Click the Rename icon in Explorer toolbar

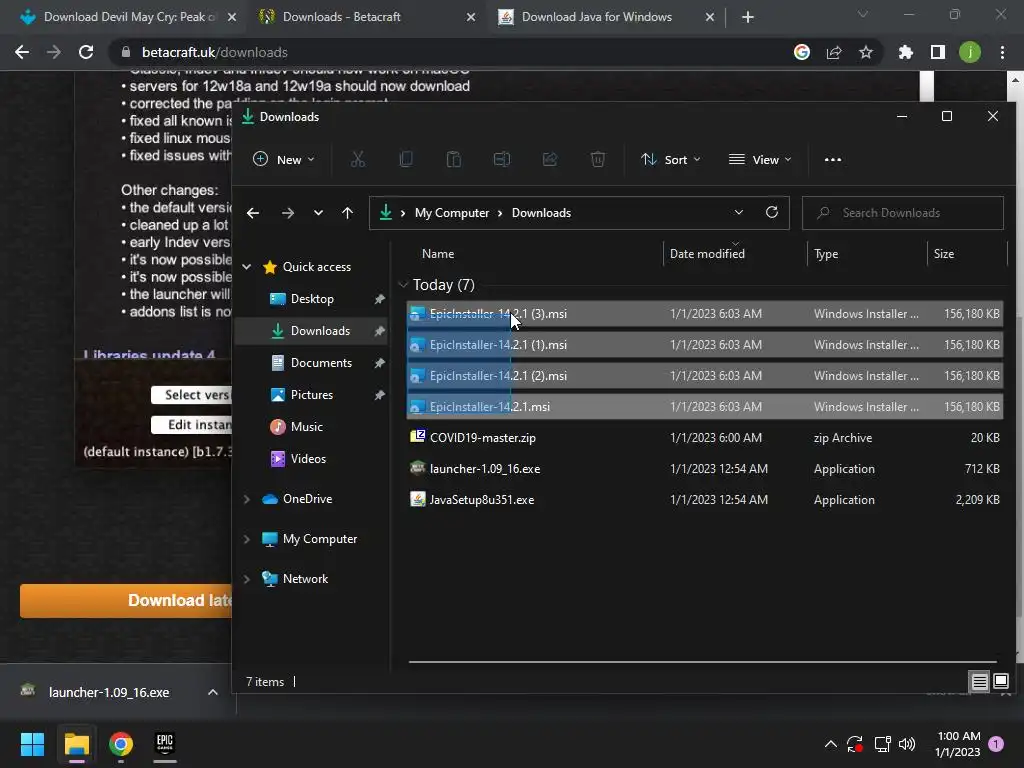click(x=502, y=159)
